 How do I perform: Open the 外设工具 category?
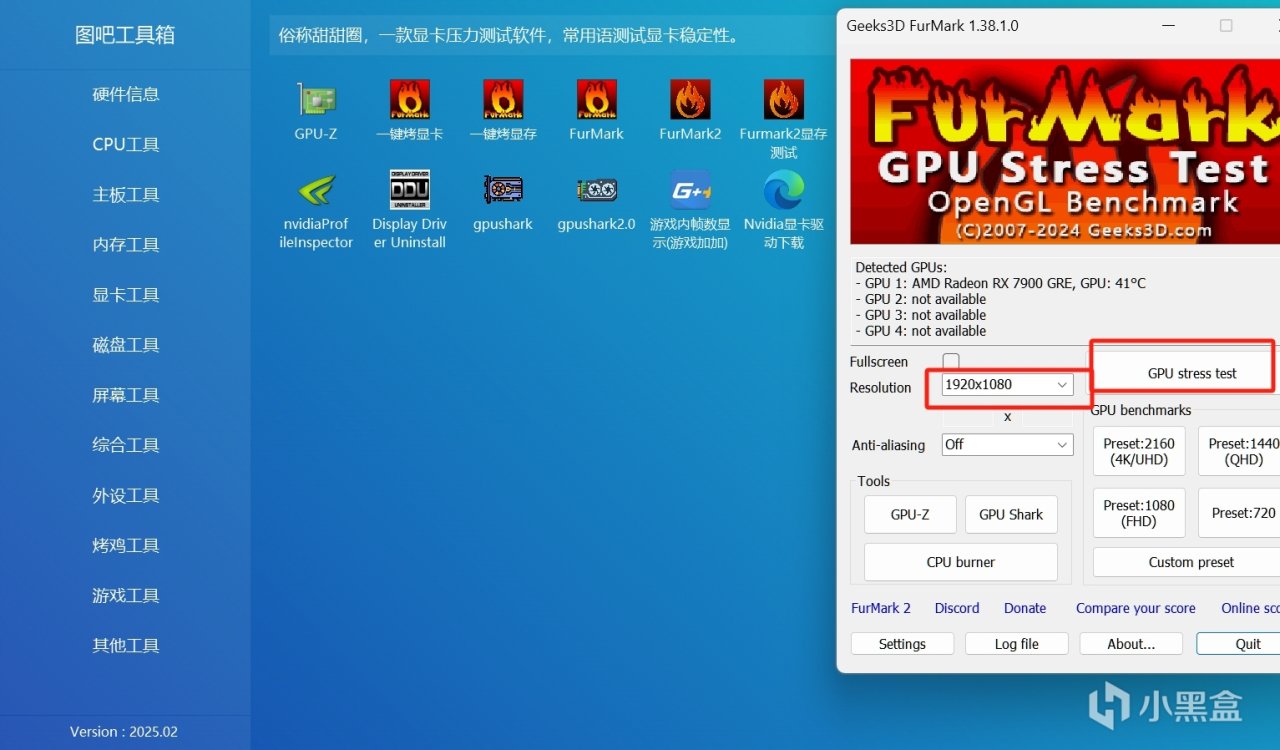pos(126,495)
